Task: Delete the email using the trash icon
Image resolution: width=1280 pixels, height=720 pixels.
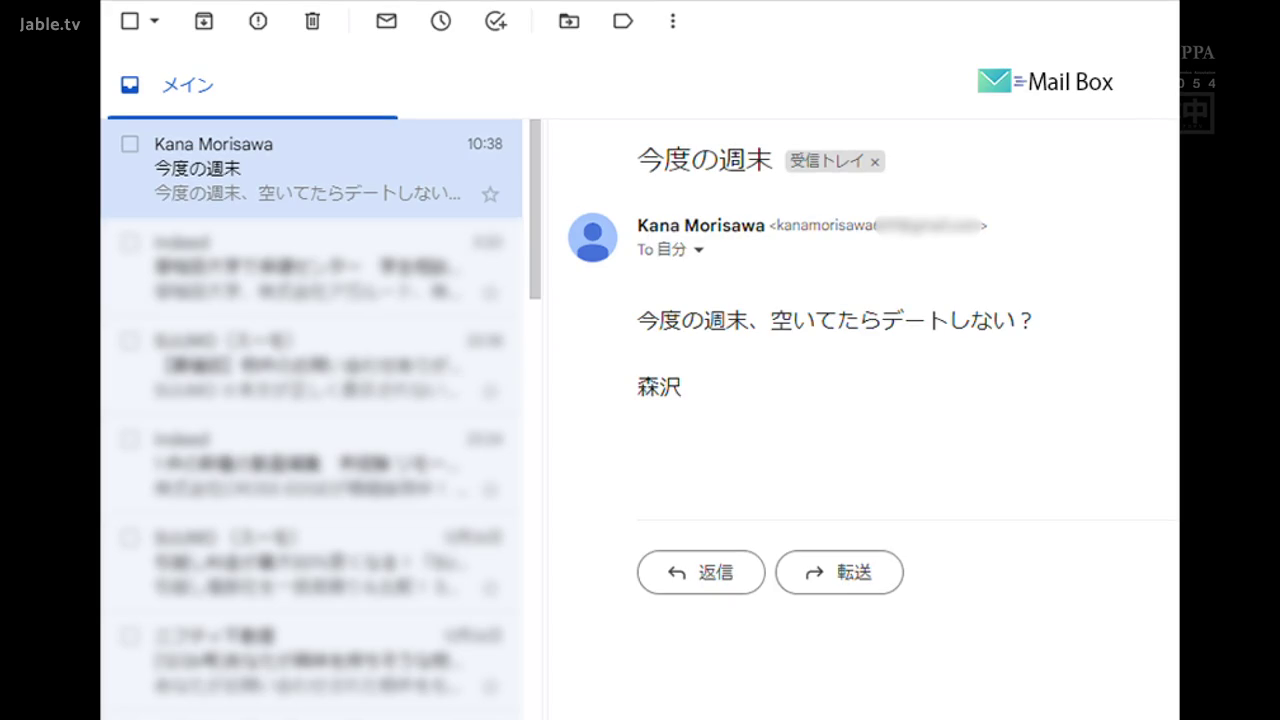Action: (312, 21)
